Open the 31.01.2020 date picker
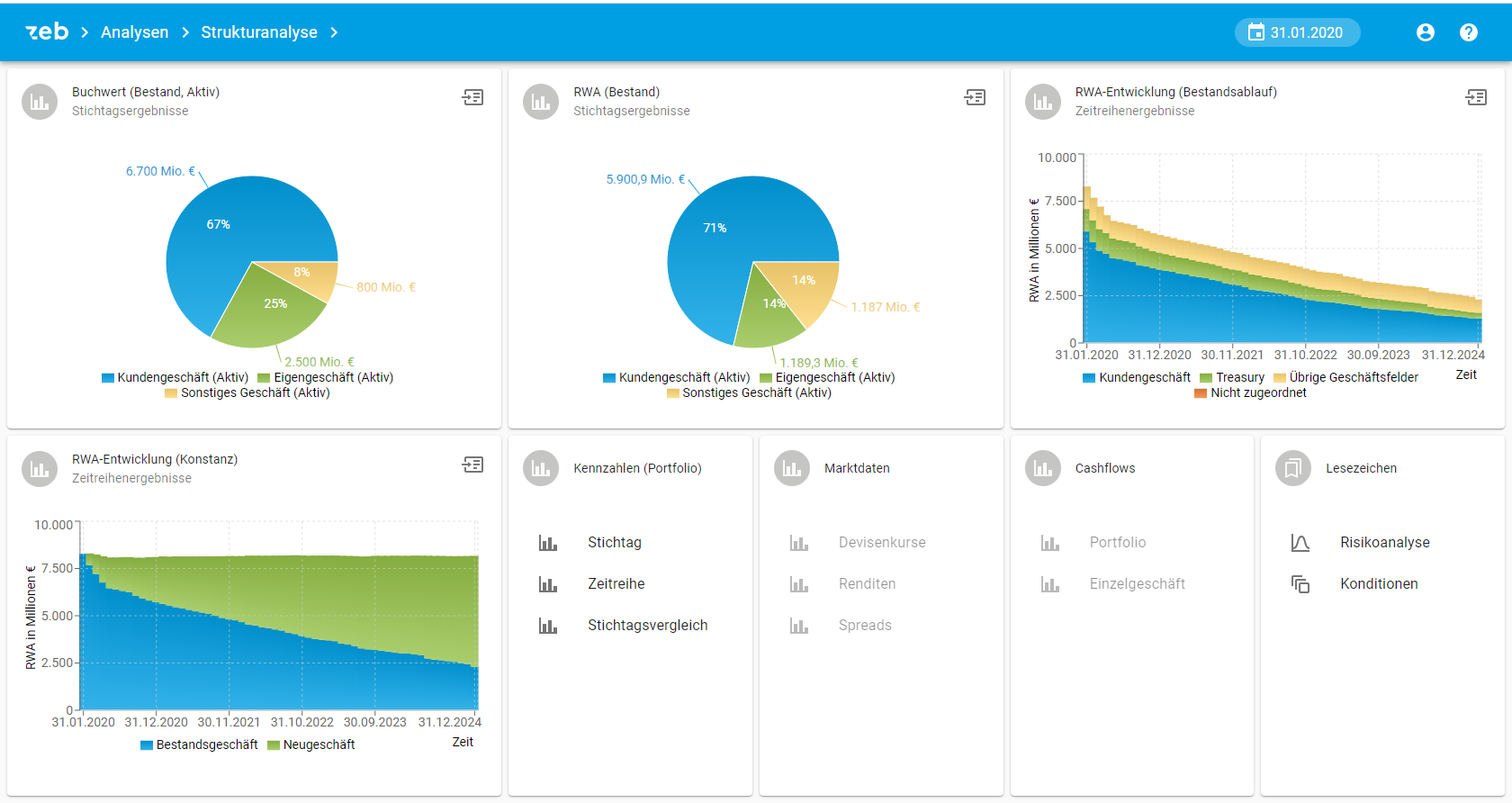The width and height of the screenshot is (1512, 803). 1297,32
